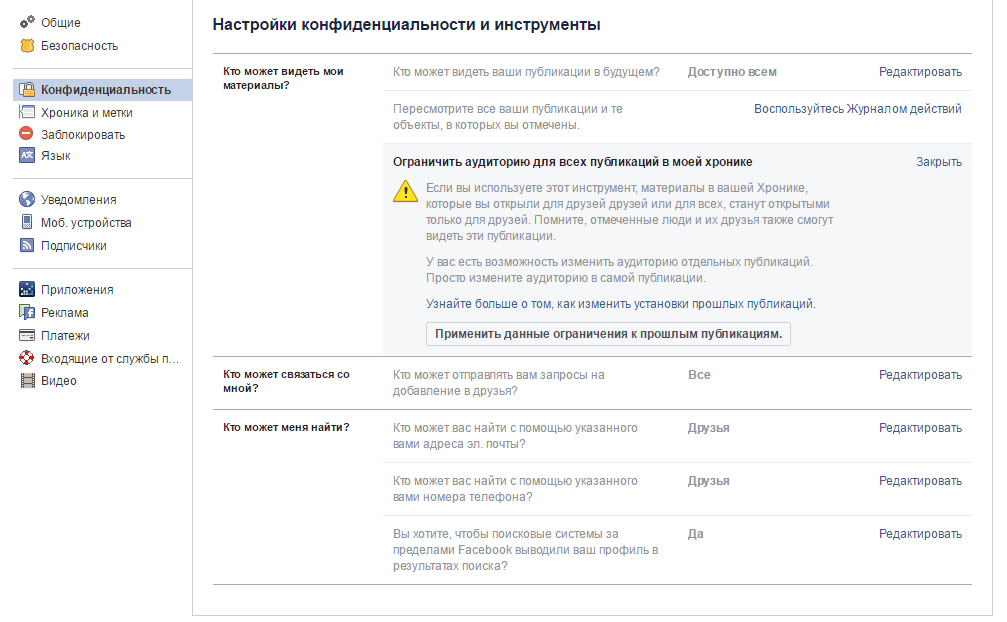
Task: Apply restrictions to past publications button
Action: 608,334
